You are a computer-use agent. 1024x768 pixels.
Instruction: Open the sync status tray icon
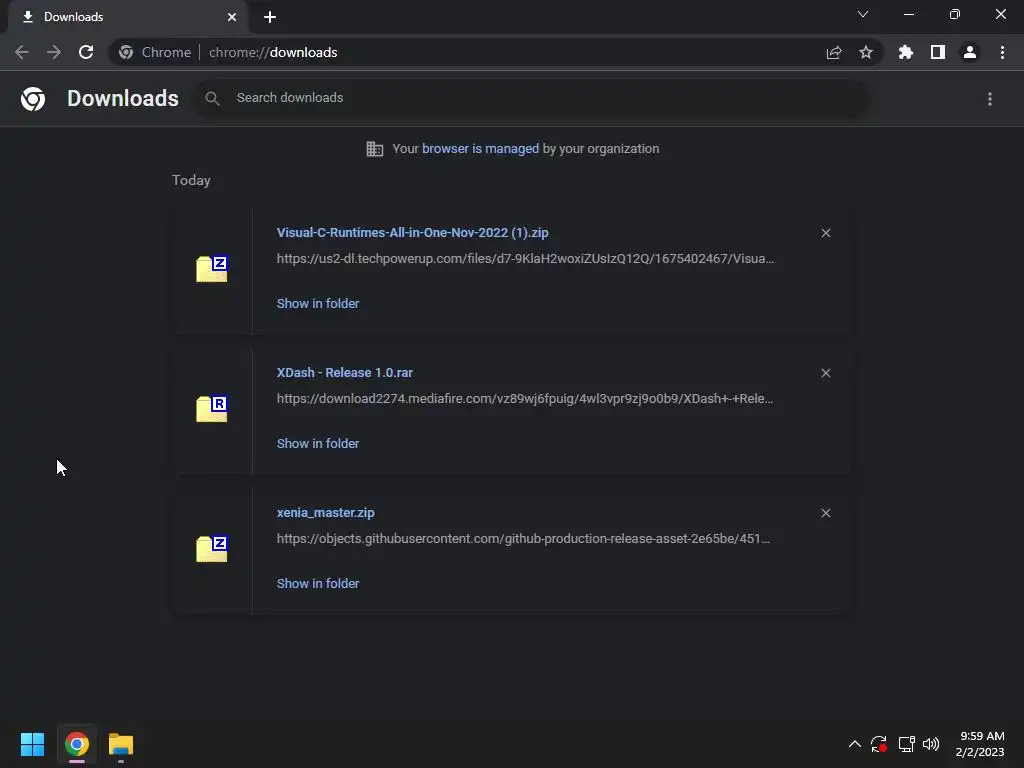click(x=879, y=744)
